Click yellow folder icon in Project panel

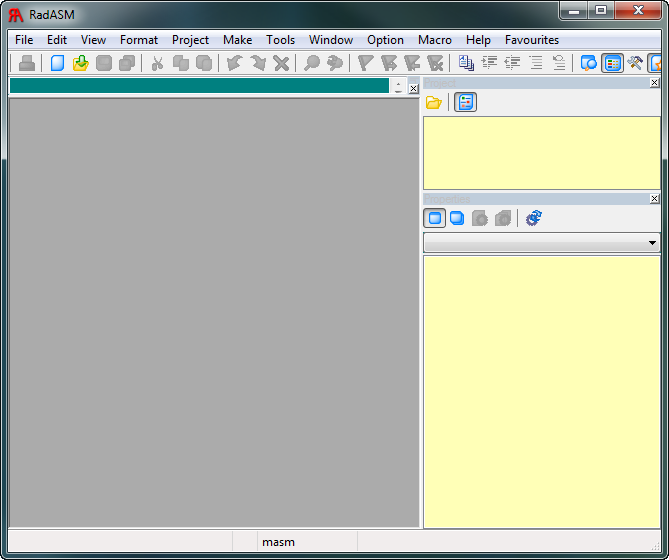pos(434,102)
